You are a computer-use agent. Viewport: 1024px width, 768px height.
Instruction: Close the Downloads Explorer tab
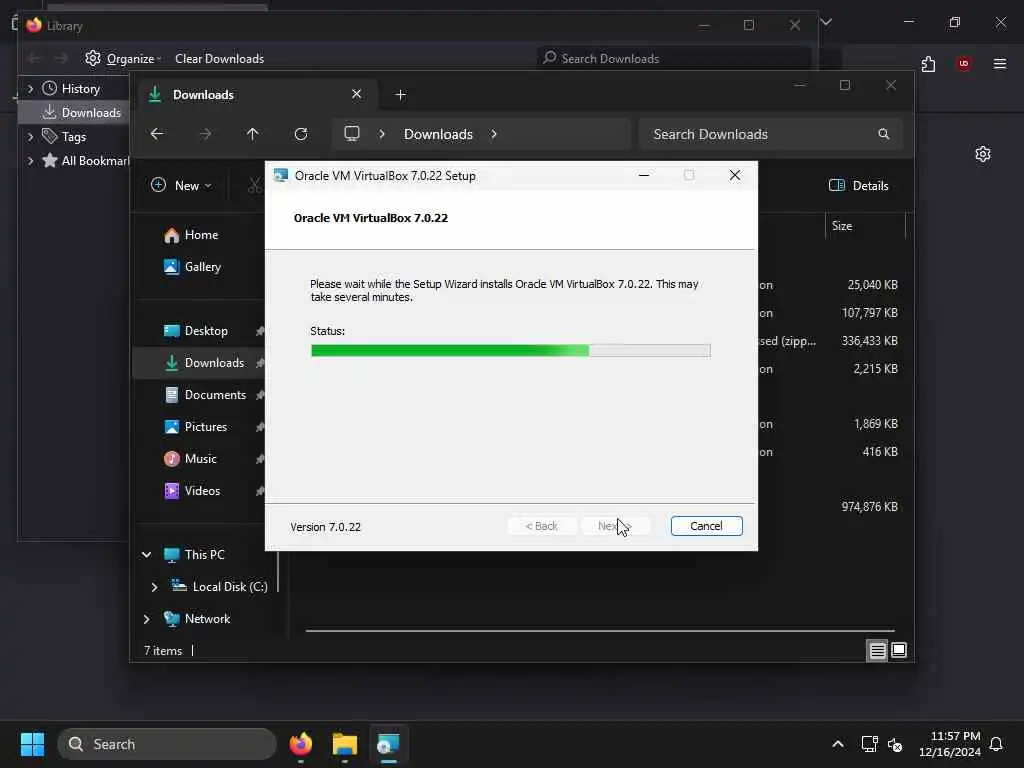click(x=357, y=94)
